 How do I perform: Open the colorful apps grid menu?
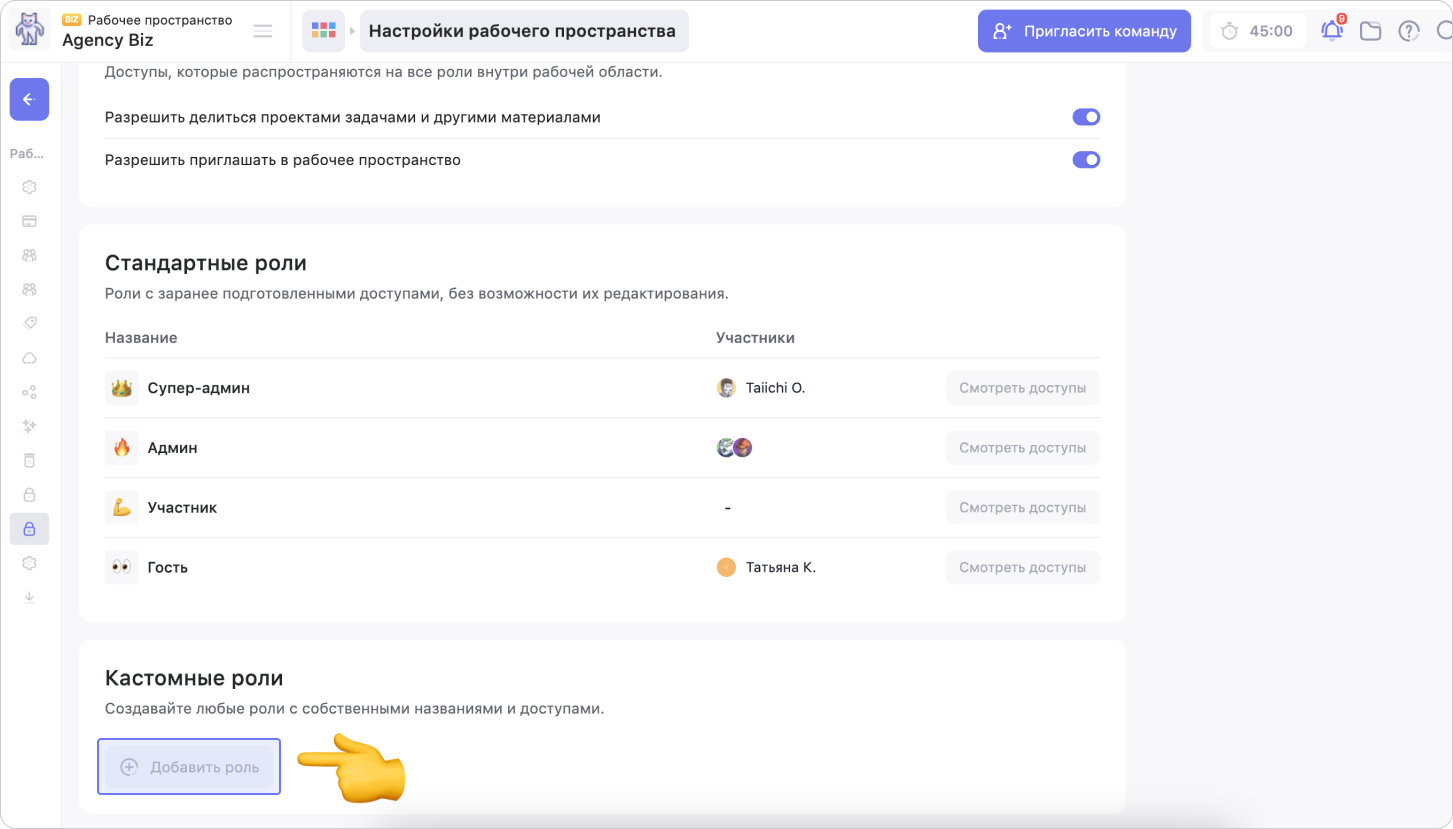click(323, 31)
